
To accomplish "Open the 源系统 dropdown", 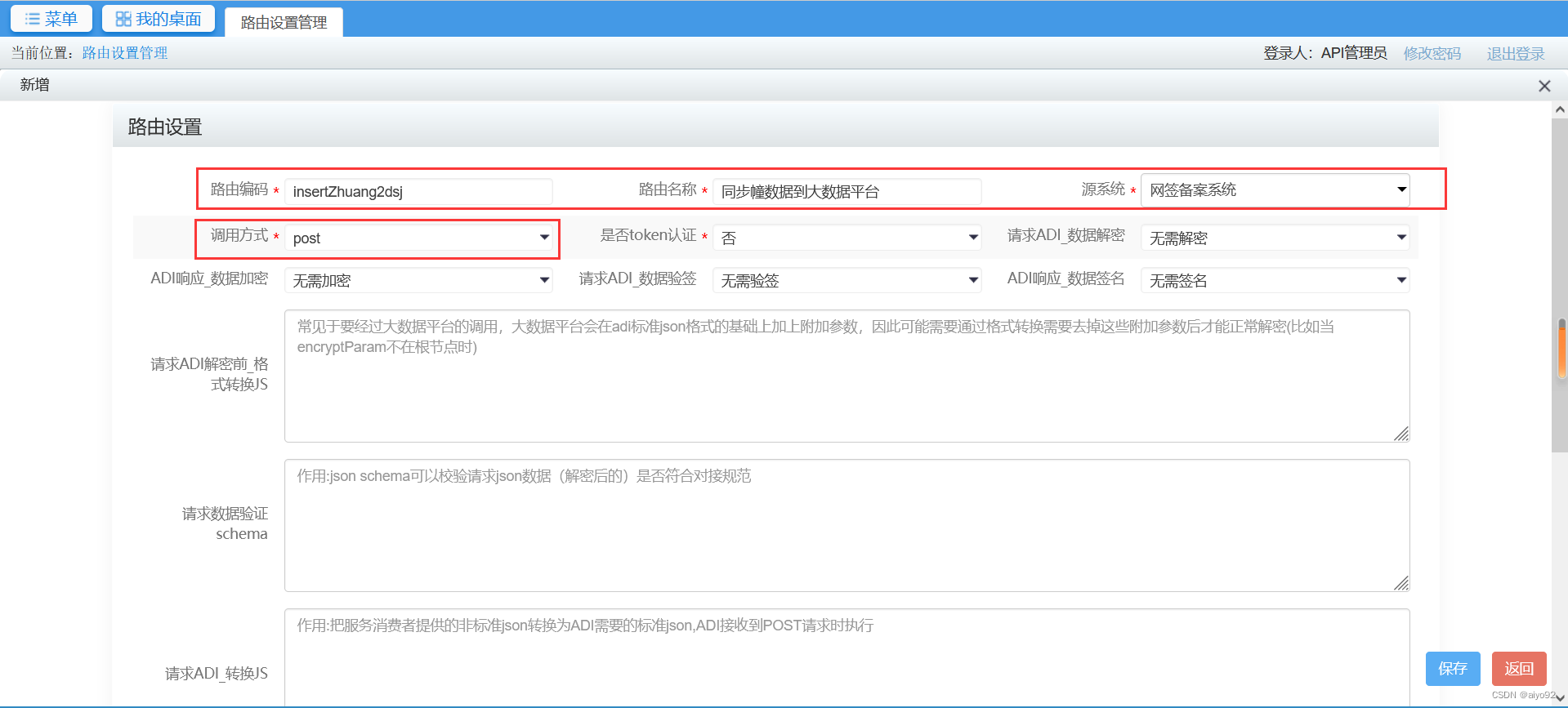I will [1275, 189].
